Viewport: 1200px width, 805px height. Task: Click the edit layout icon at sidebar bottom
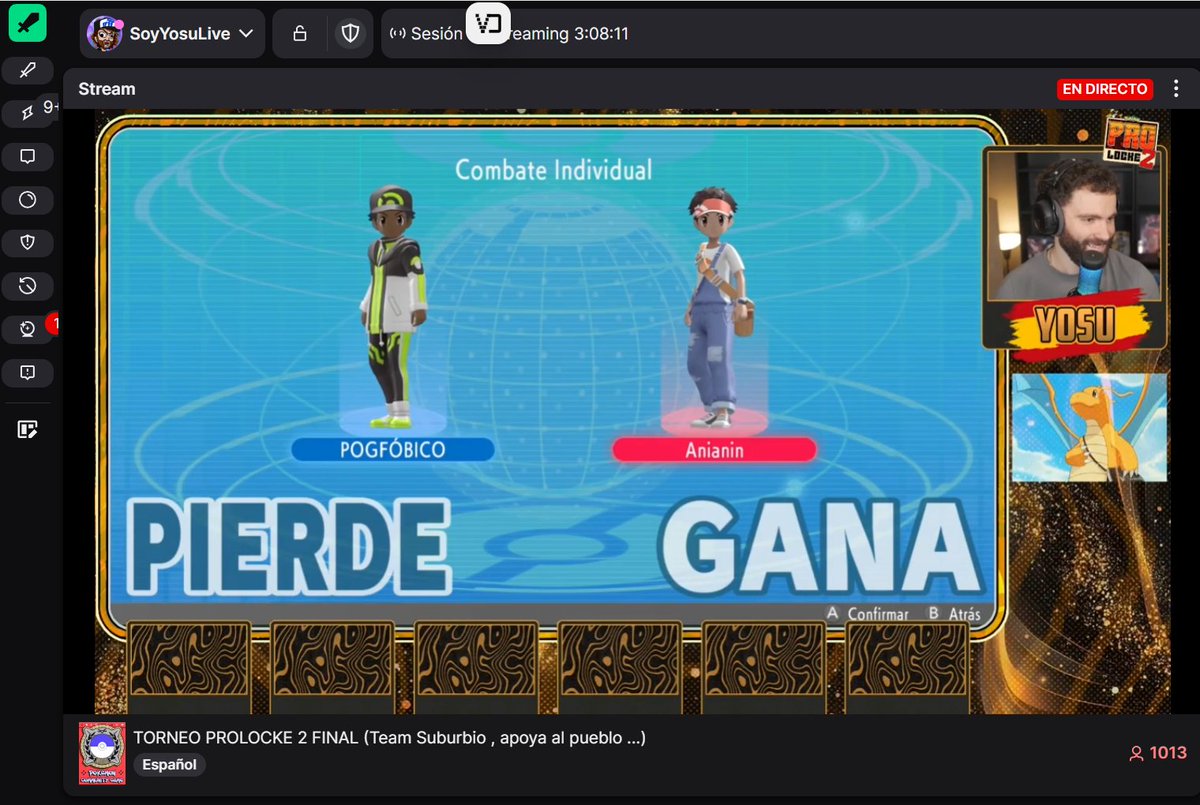[x=27, y=430]
